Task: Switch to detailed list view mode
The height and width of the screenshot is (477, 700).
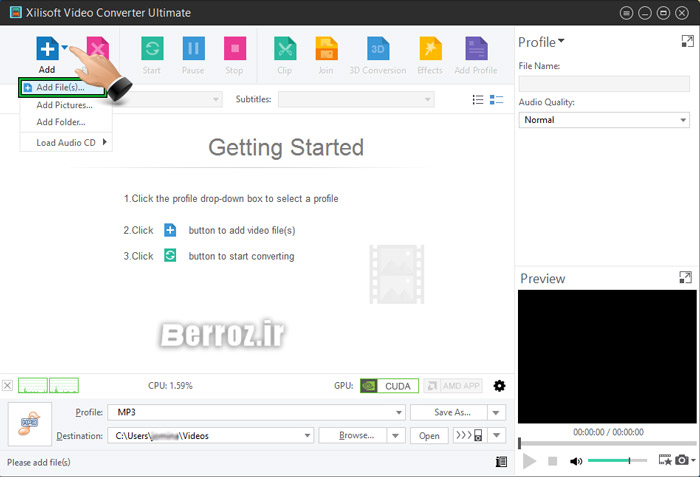Action: (496, 100)
